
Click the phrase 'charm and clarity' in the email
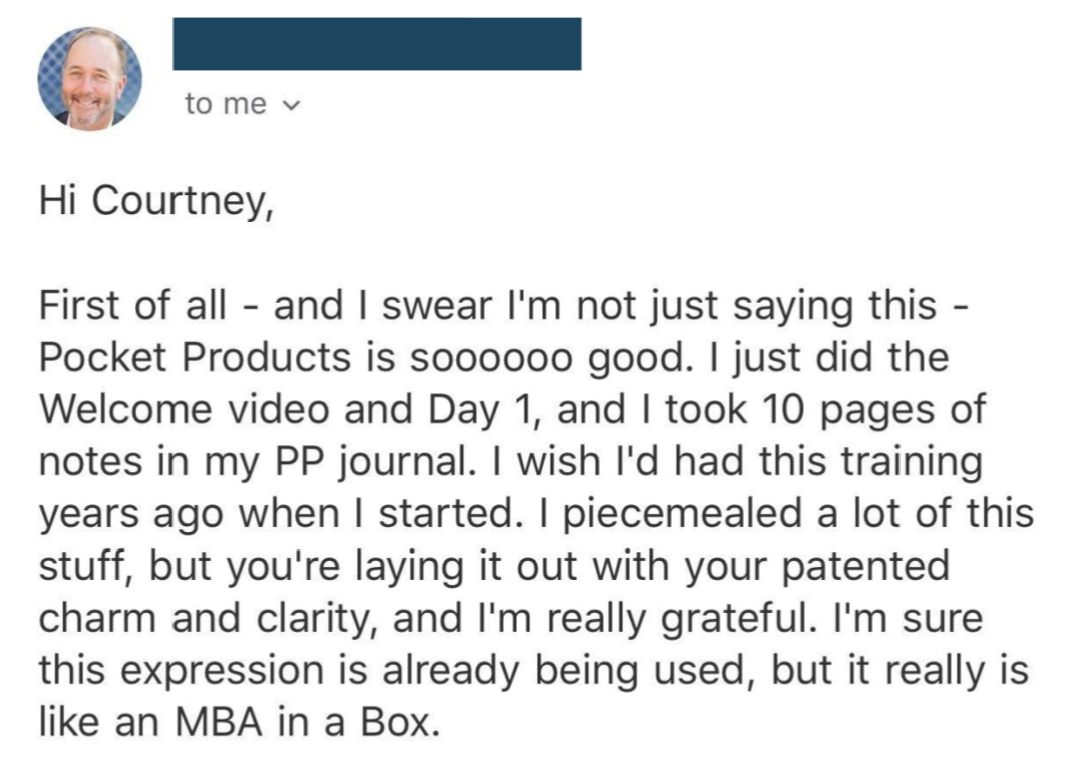click(202, 618)
